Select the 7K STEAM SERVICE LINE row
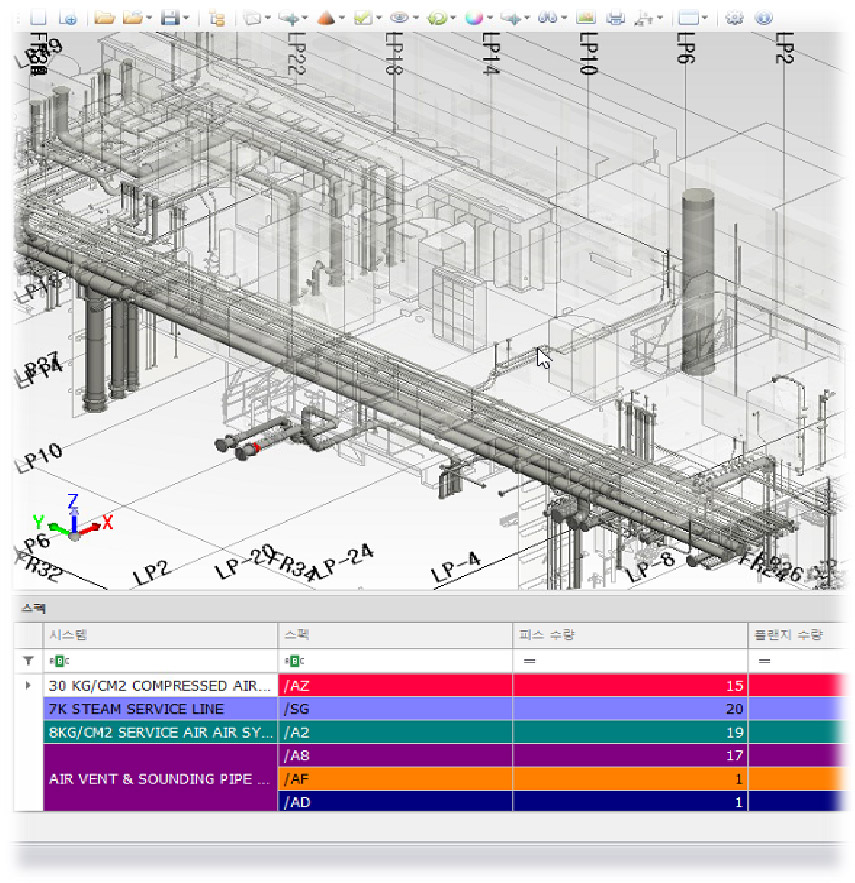Screen dimensions: 855x883 tap(160, 709)
